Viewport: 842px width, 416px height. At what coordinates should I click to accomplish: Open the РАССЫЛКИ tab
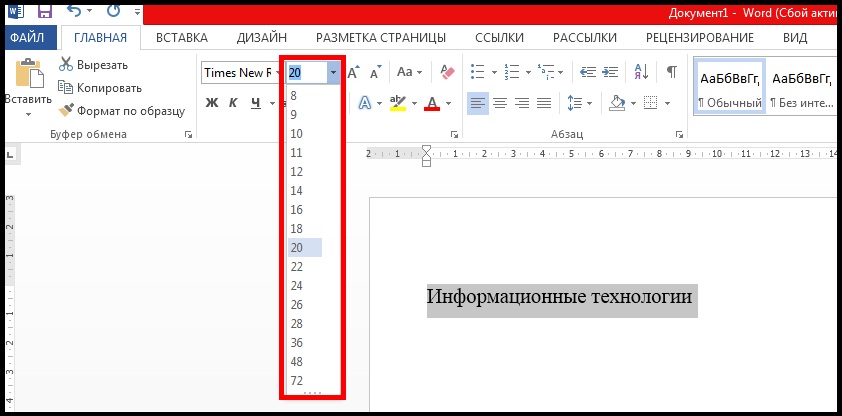tap(585, 38)
